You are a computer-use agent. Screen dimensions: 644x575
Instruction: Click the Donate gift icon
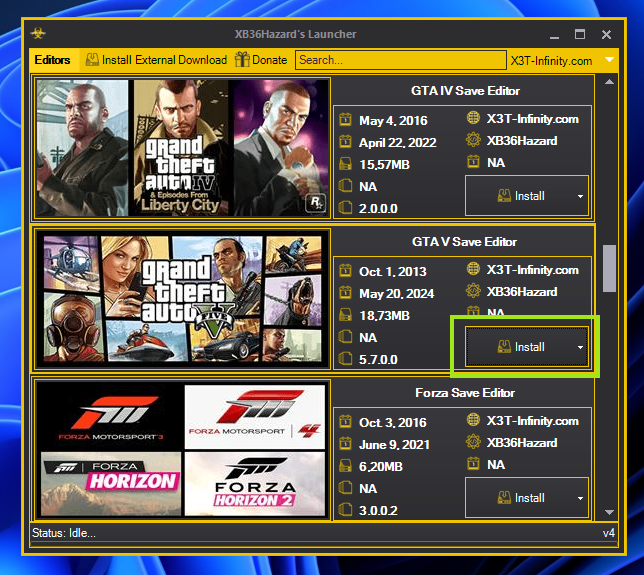click(x=242, y=60)
